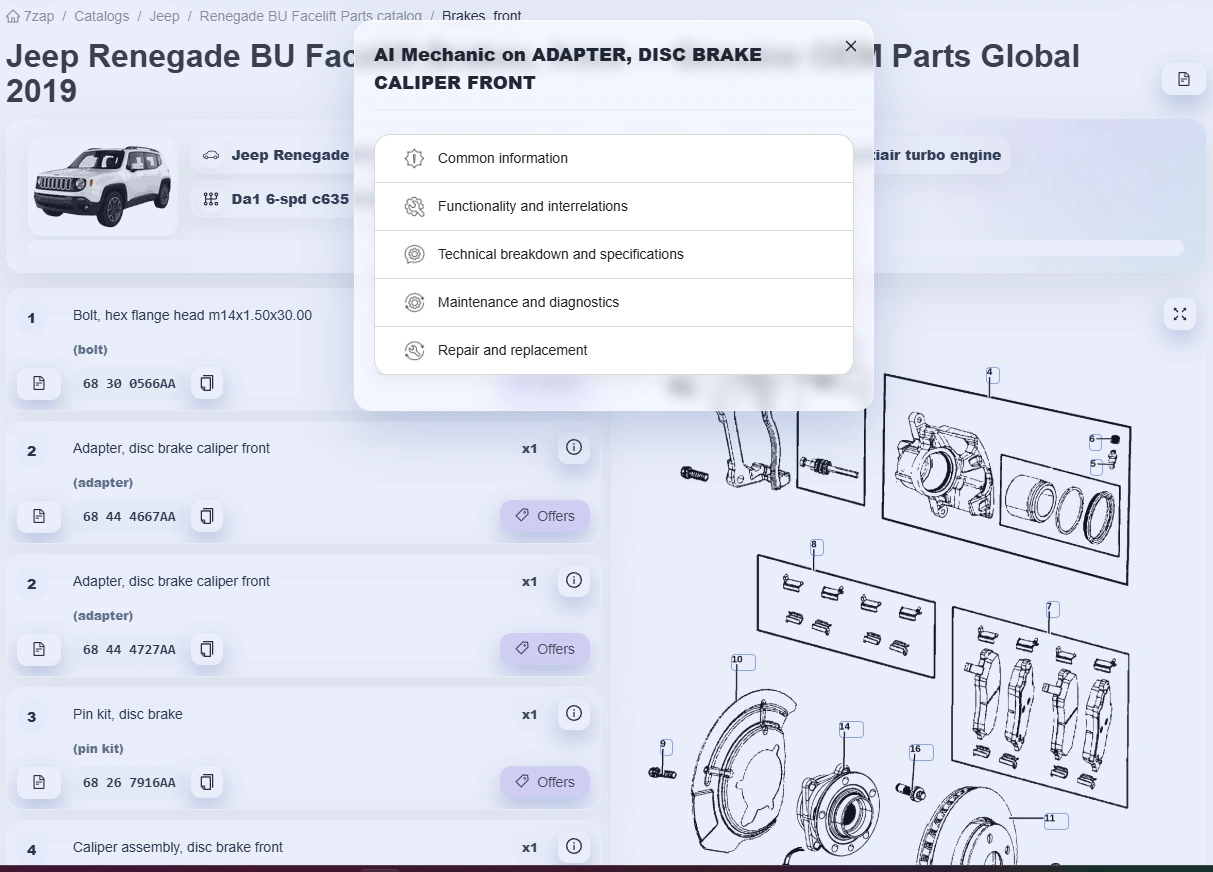This screenshot has height=872, width=1213.
Task: Close the AI Mechanic dialog
Action: click(x=851, y=46)
